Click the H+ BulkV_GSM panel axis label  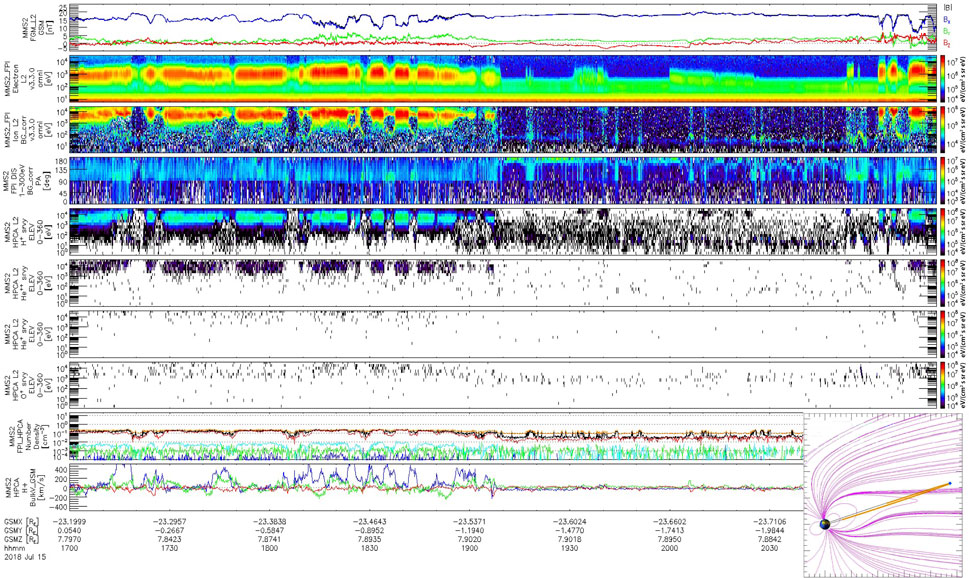click(28, 487)
